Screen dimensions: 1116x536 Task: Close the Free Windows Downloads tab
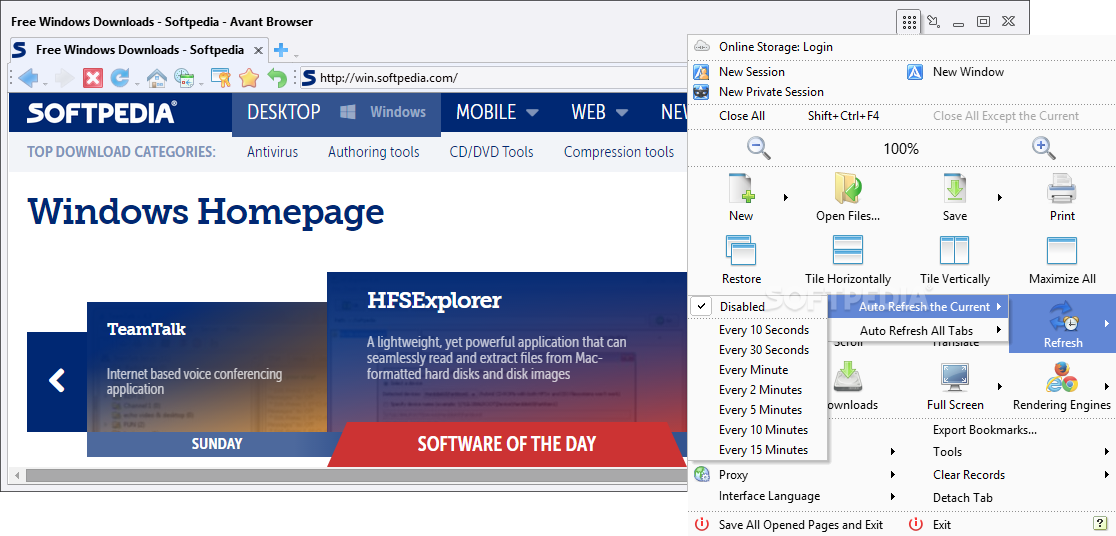click(258, 50)
